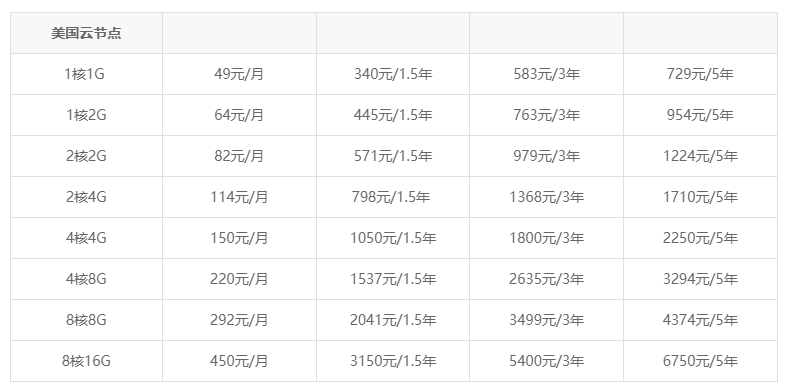
Task: Click the 3499元/3年 price cell
Action: 546,320
